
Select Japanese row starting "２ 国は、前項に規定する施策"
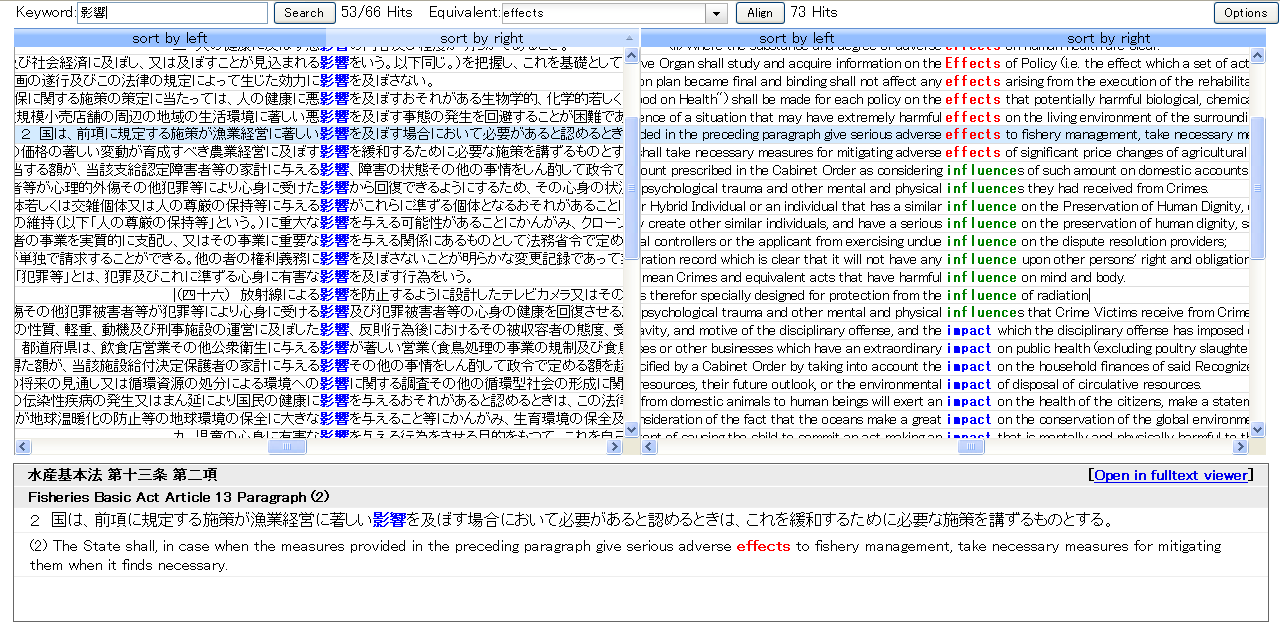pos(319,134)
